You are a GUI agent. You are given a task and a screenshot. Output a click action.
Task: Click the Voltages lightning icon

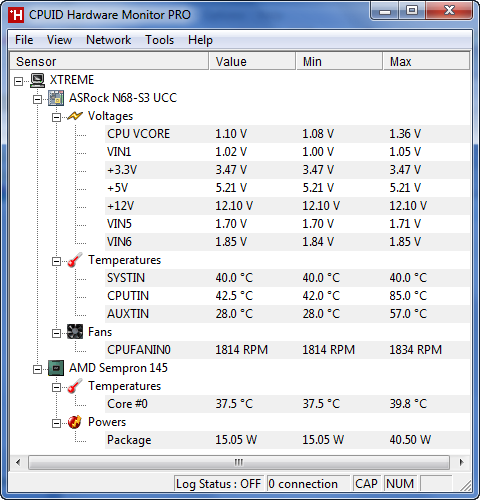click(x=75, y=116)
